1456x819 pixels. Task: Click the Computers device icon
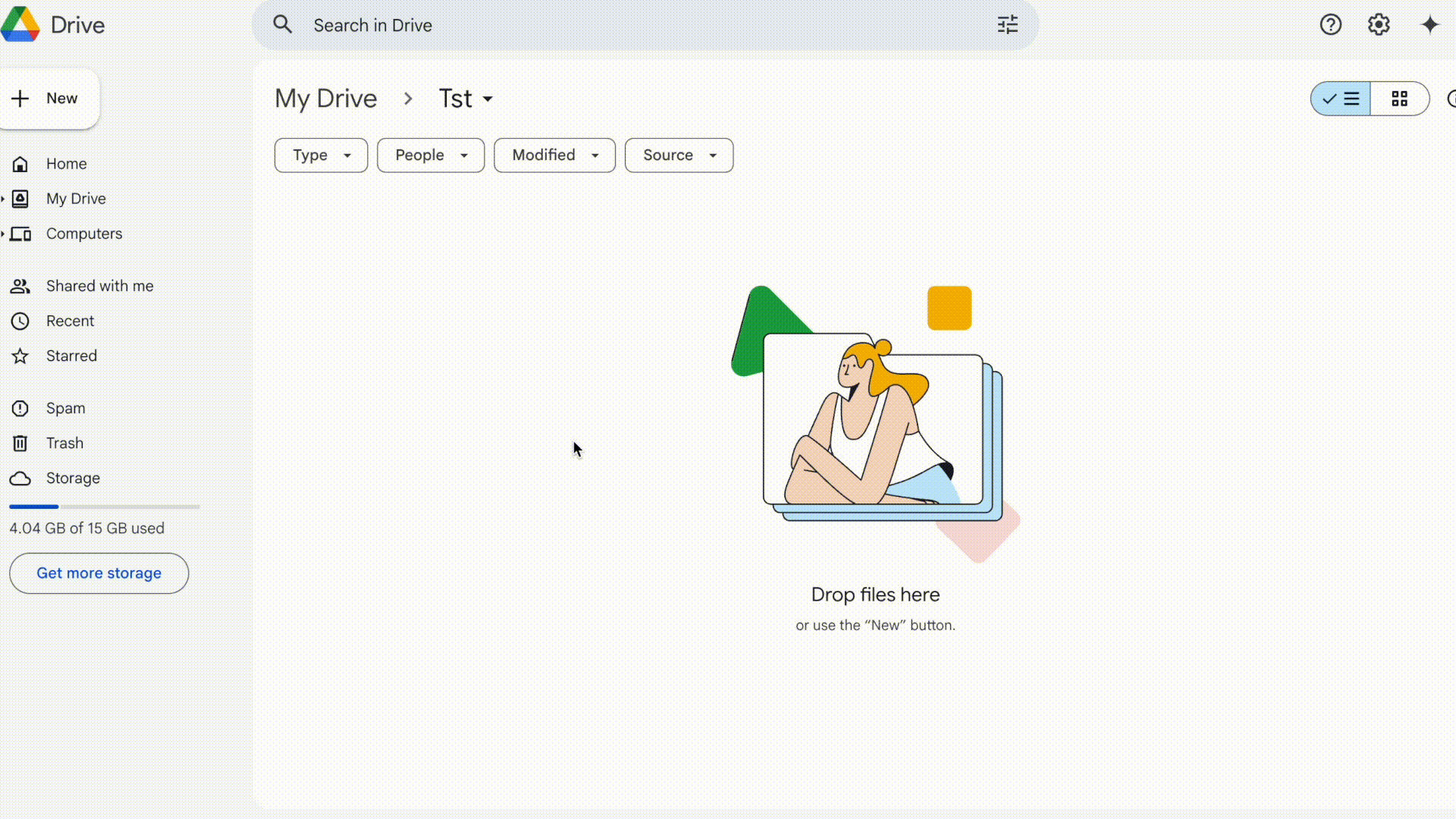coord(20,234)
